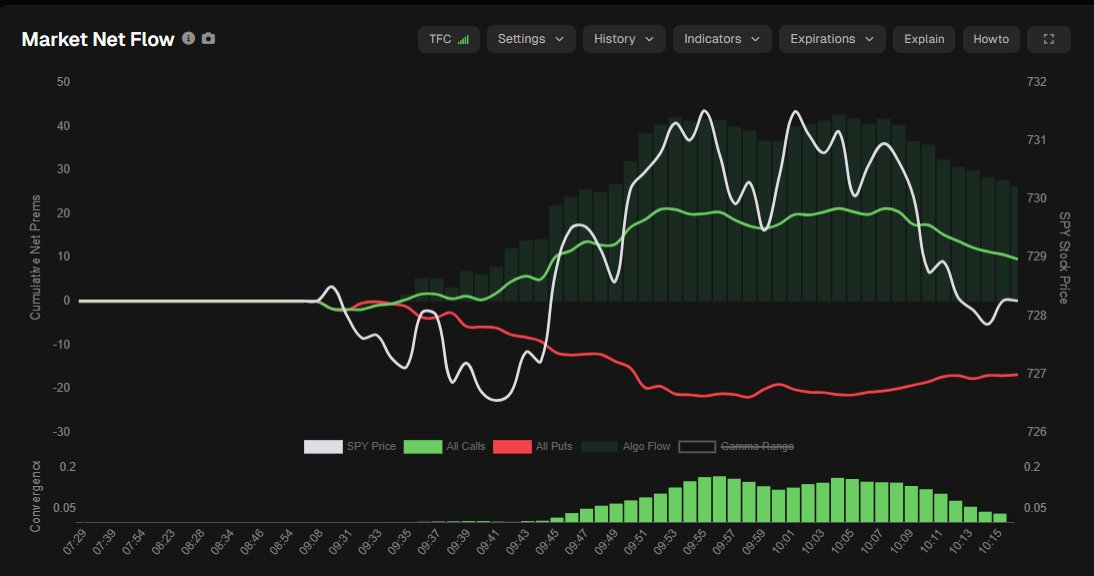Click the Explain button

924,39
